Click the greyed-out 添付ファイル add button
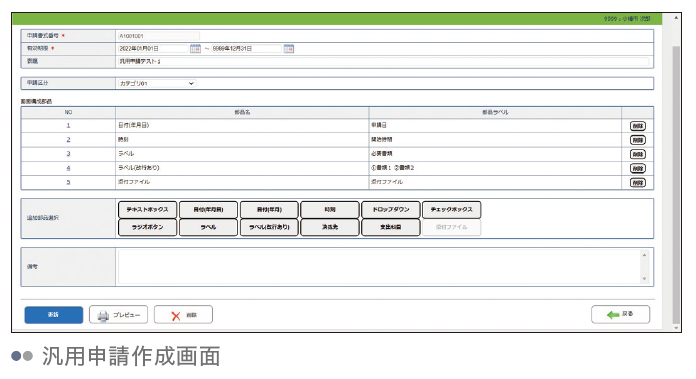Screen dimensions: 696x379 [451, 227]
